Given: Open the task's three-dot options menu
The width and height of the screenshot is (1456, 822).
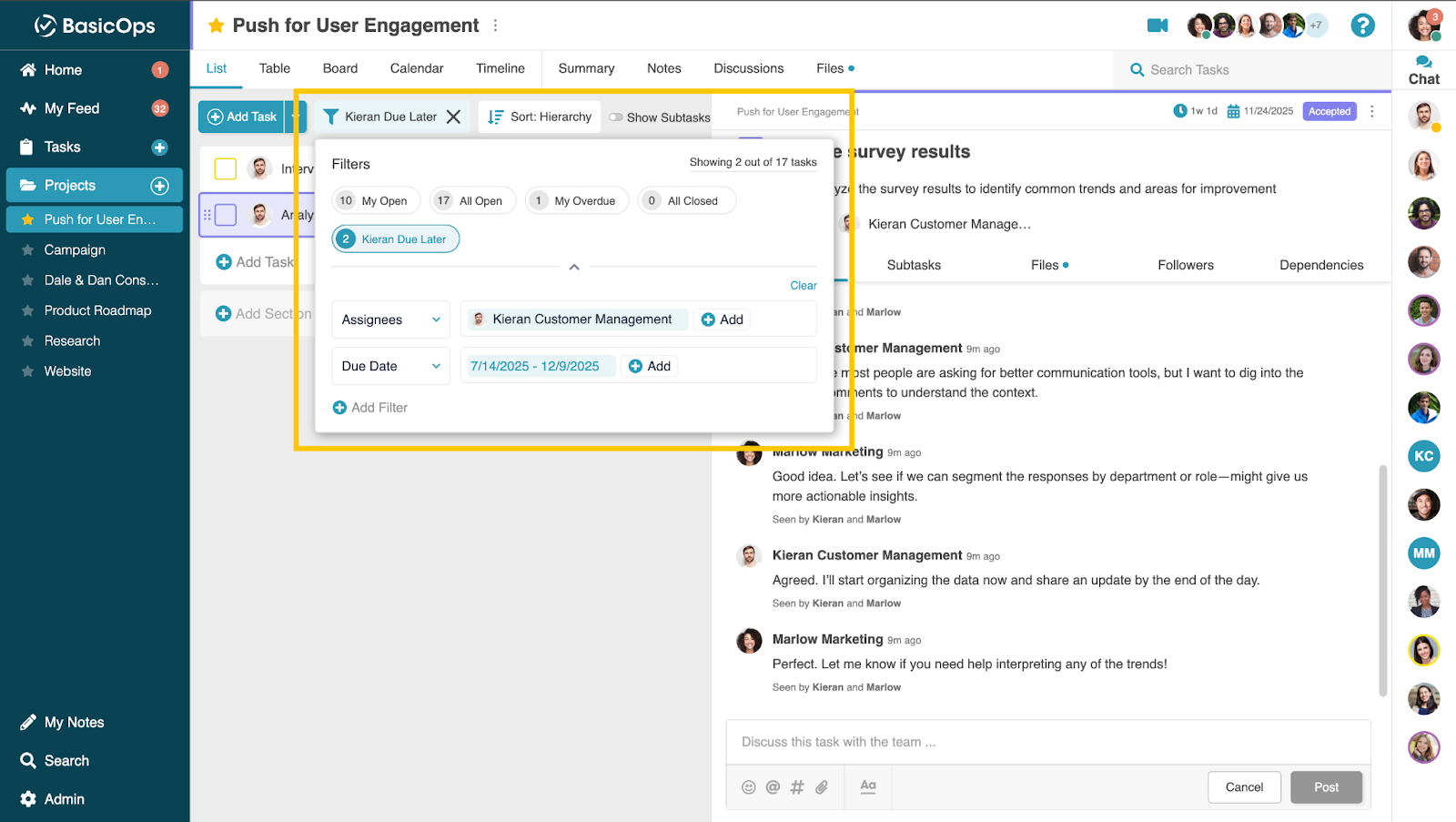Looking at the screenshot, I should (x=1371, y=111).
